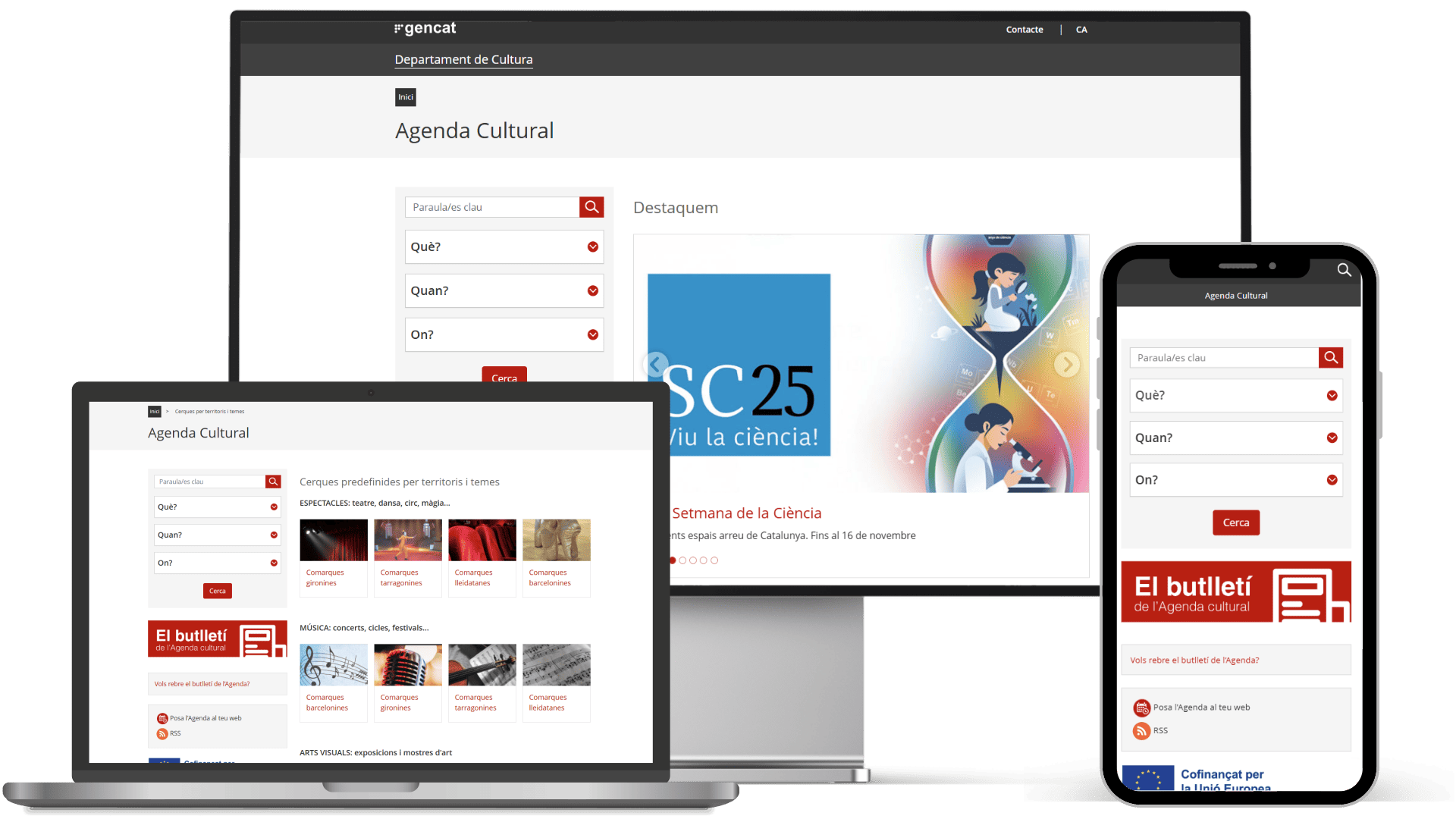Open the RSS feed icon on the laptop sidebar
The height and width of the screenshot is (819, 1456).
pyautogui.click(x=162, y=733)
